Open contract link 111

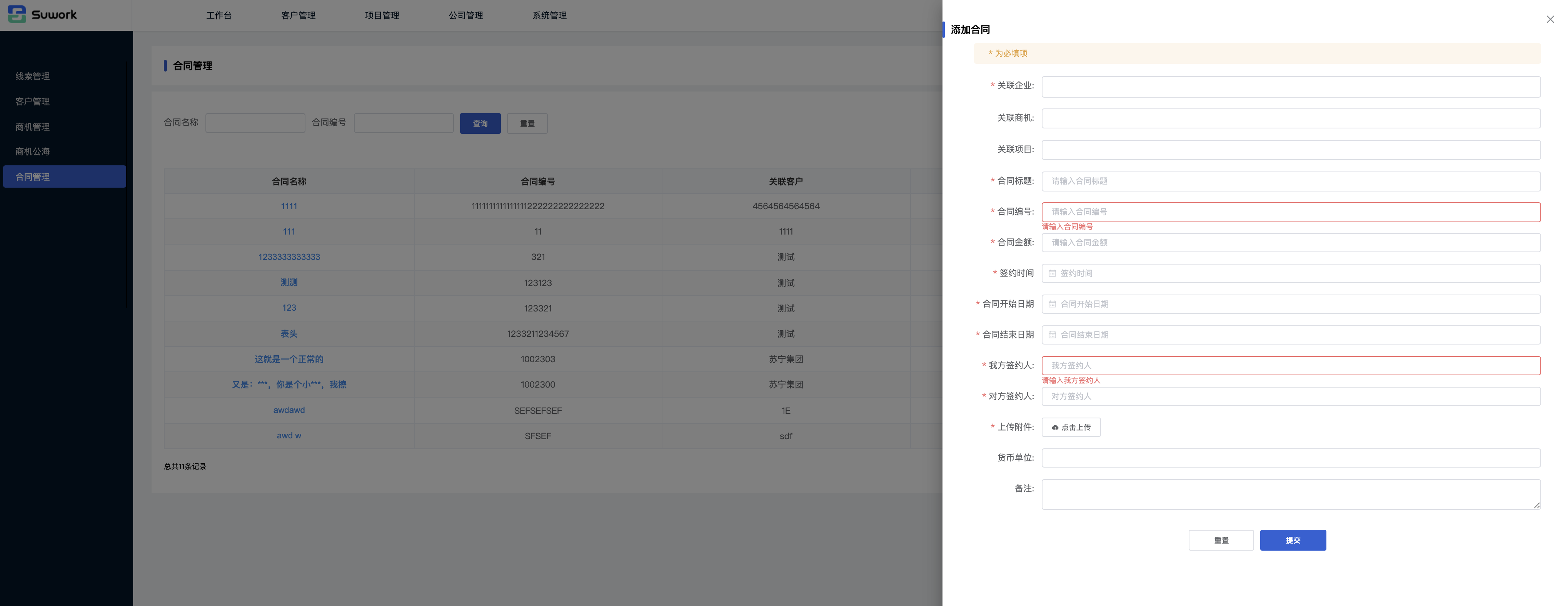(x=289, y=232)
